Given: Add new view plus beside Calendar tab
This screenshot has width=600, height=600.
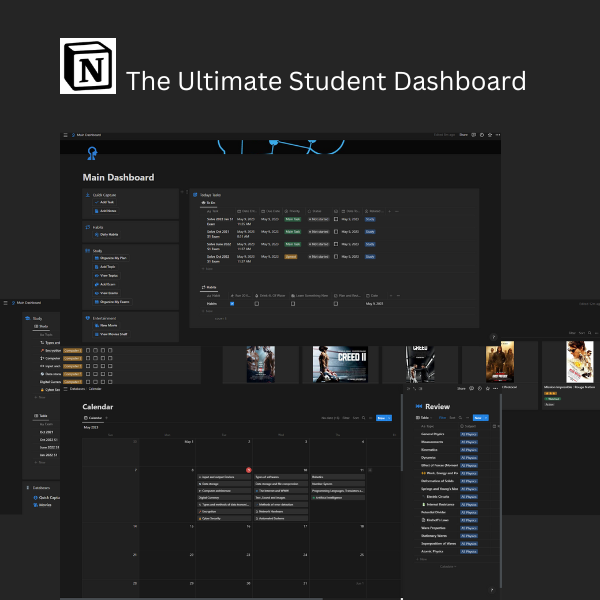Looking at the screenshot, I should [x=106, y=418].
